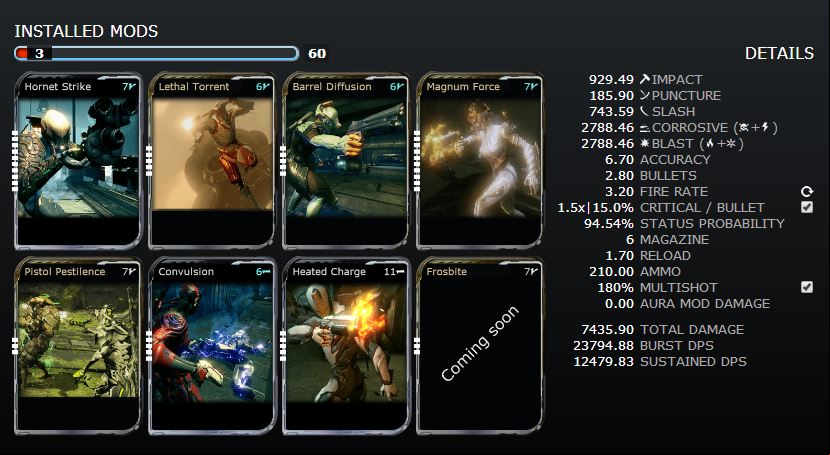The width and height of the screenshot is (830, 455).
Task: Click the Convulsion rank pips
Action: (x=149, y=346)
